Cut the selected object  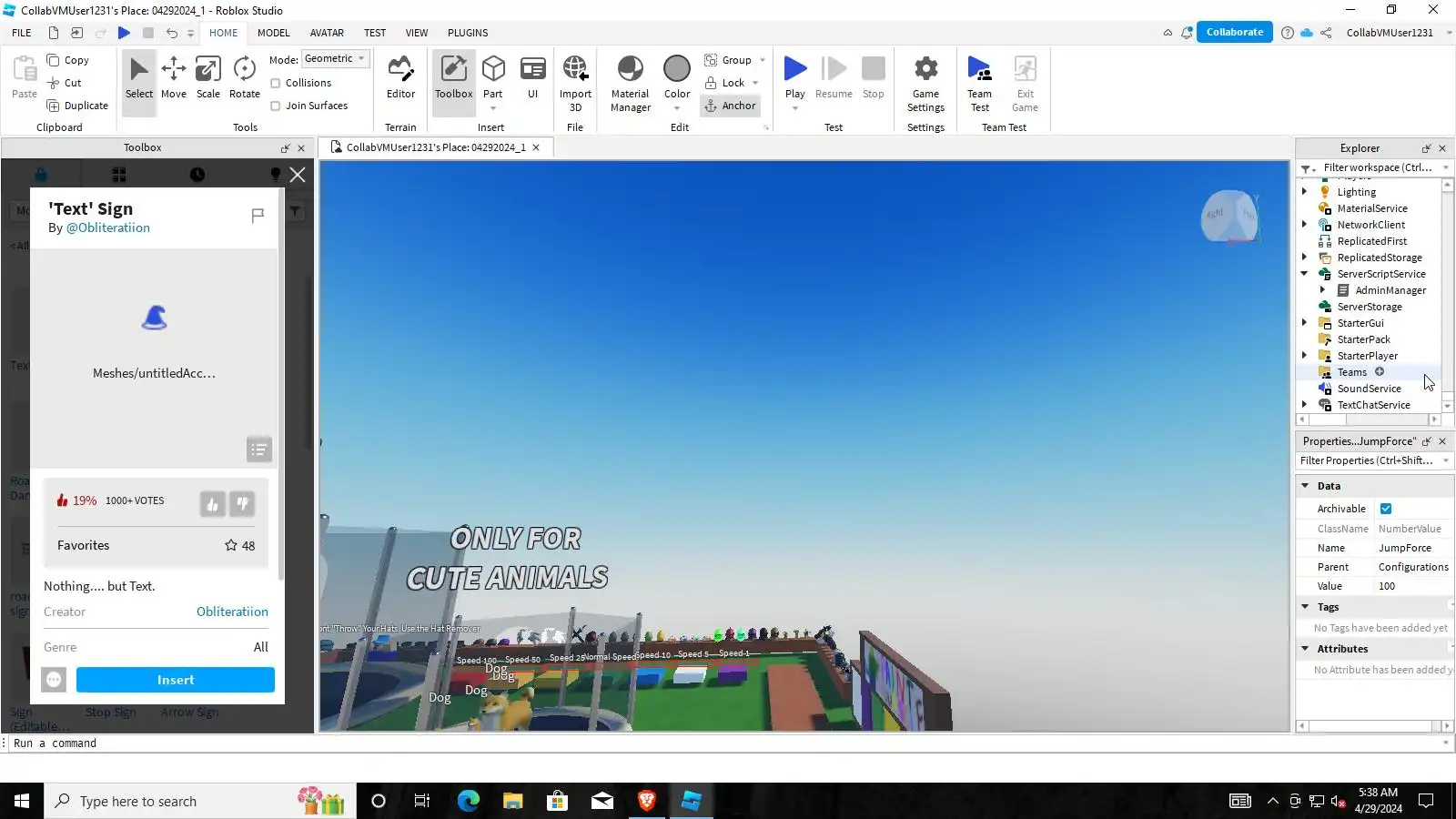point(65,83)
